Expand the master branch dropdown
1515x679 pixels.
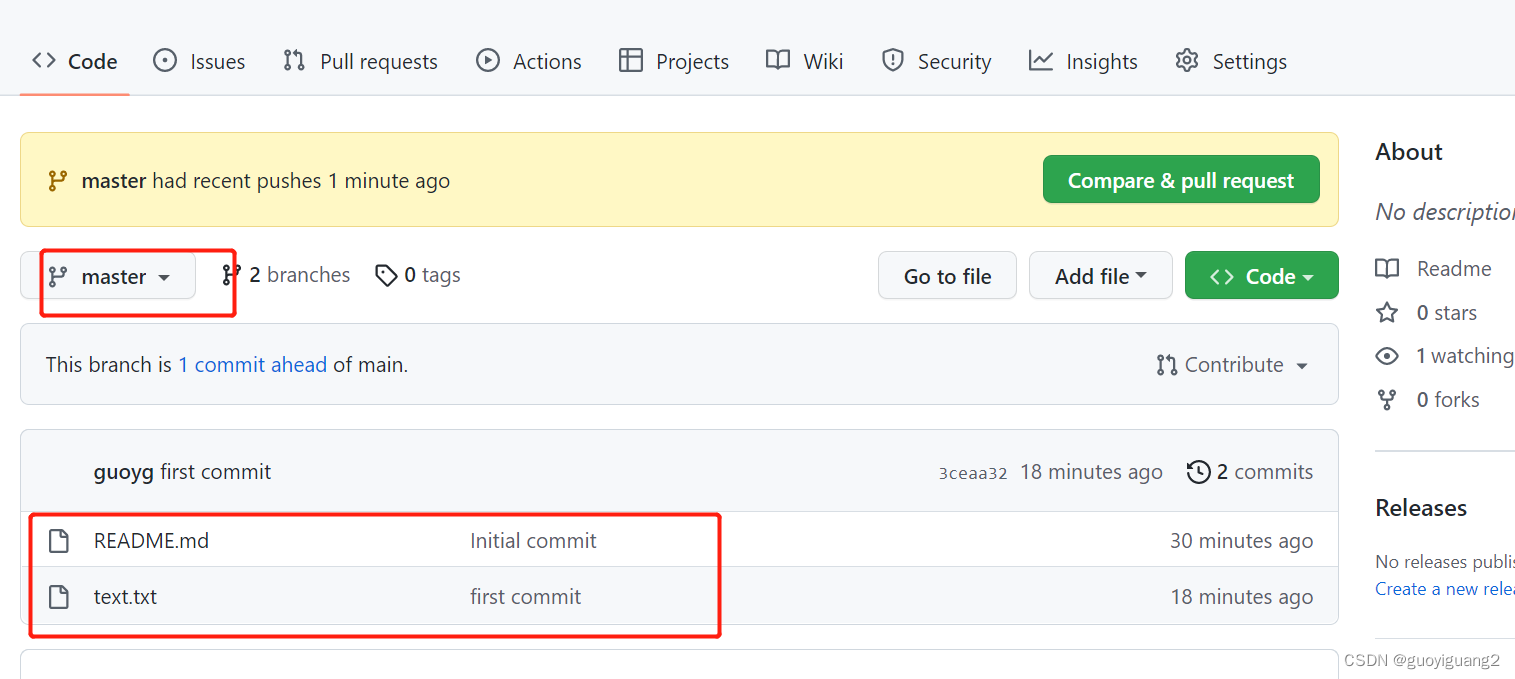click(108, 276)
